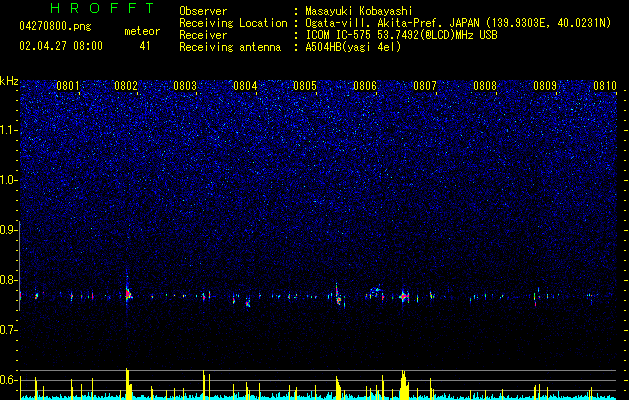The height and width of the screenshot is (400, 629).
Task: Select antenna A504HB(yagi 4el) text
Action: 353,47
